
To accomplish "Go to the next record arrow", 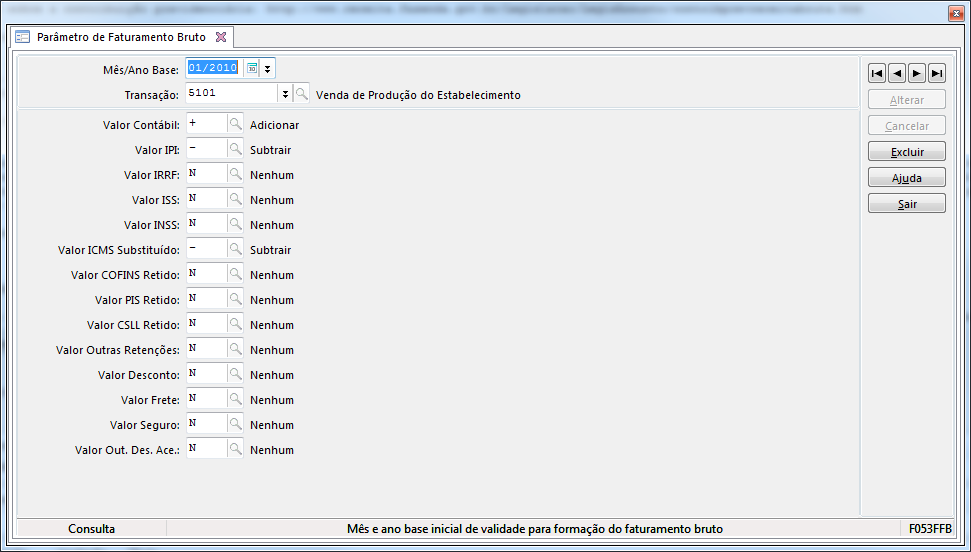I will coord(917,73).
